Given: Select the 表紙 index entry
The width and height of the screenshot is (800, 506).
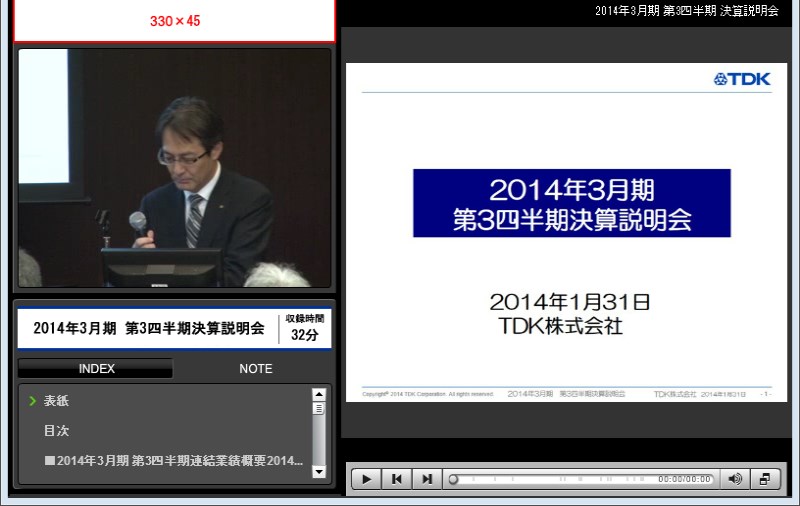Looking at the screenshot, I should pos(56,400).
